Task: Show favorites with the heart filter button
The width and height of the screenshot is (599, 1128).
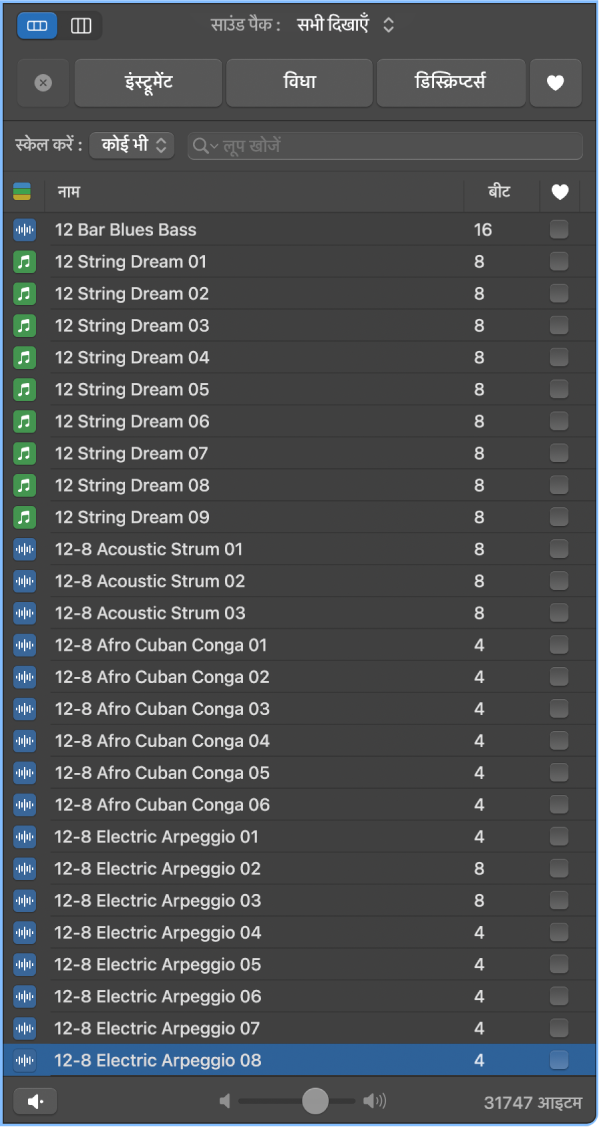Action: pos(555,83)
